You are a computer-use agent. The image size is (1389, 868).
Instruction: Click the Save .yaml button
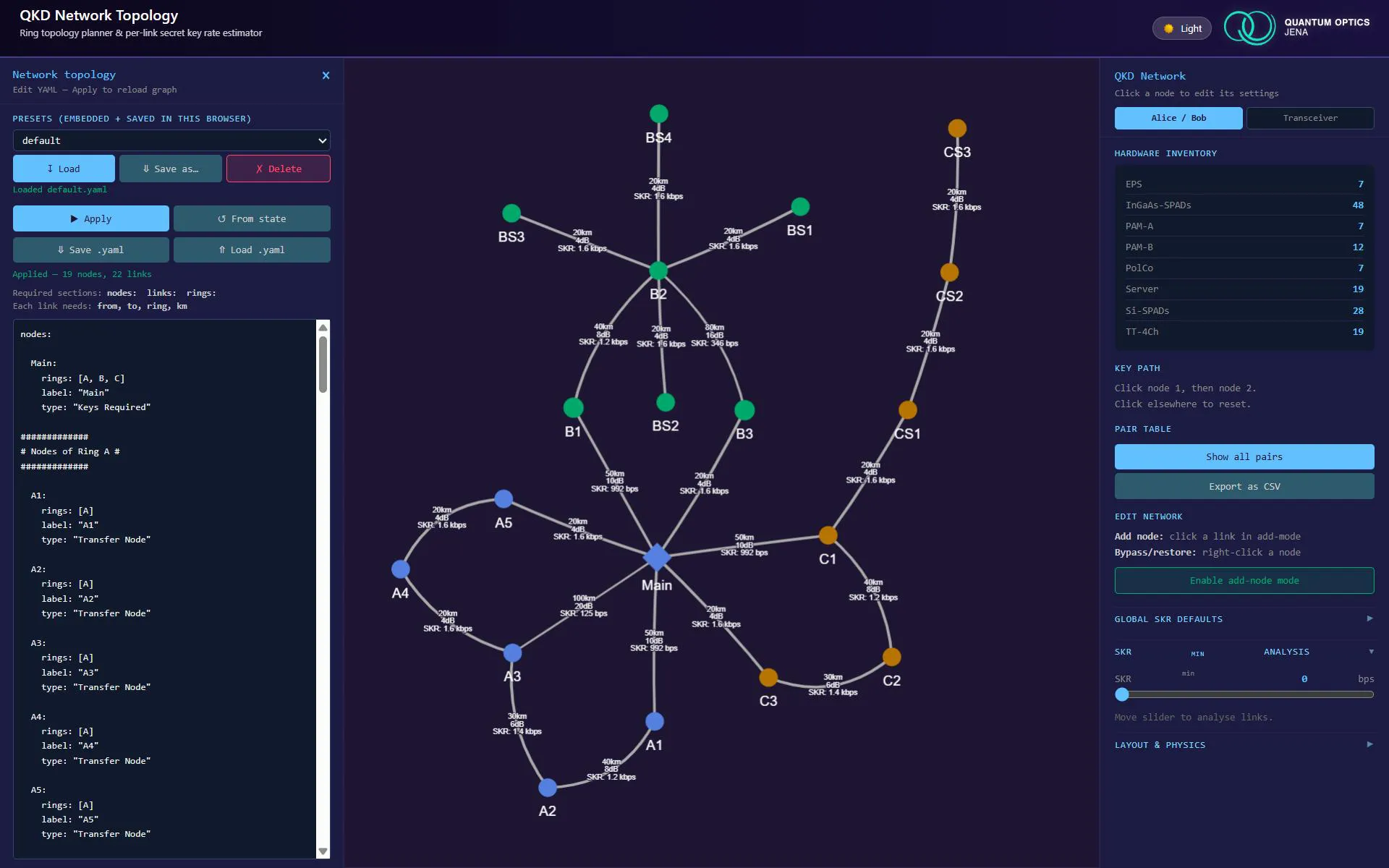pos(91,250)
